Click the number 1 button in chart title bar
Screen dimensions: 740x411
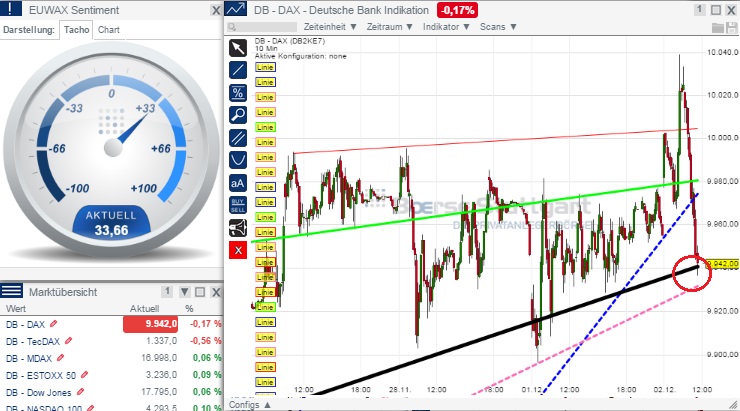pos(699,9)
